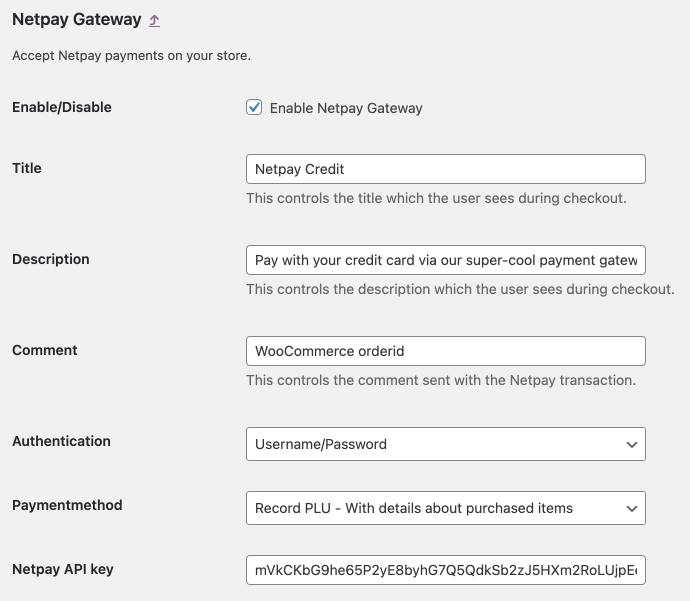This screenshot has height=601, width=690.
Task: Click the 'Netpay API key' label
Action: [63, 569]
